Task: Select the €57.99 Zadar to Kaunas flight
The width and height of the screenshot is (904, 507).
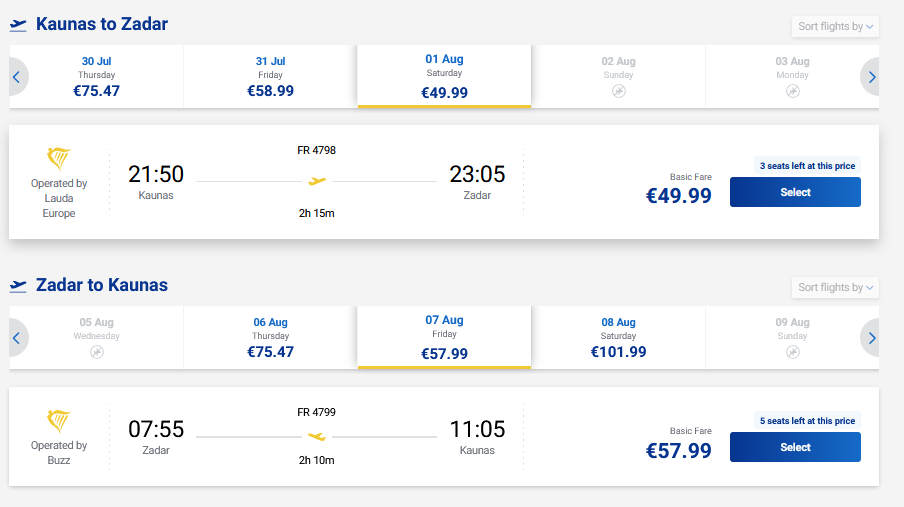Action: 795,447
